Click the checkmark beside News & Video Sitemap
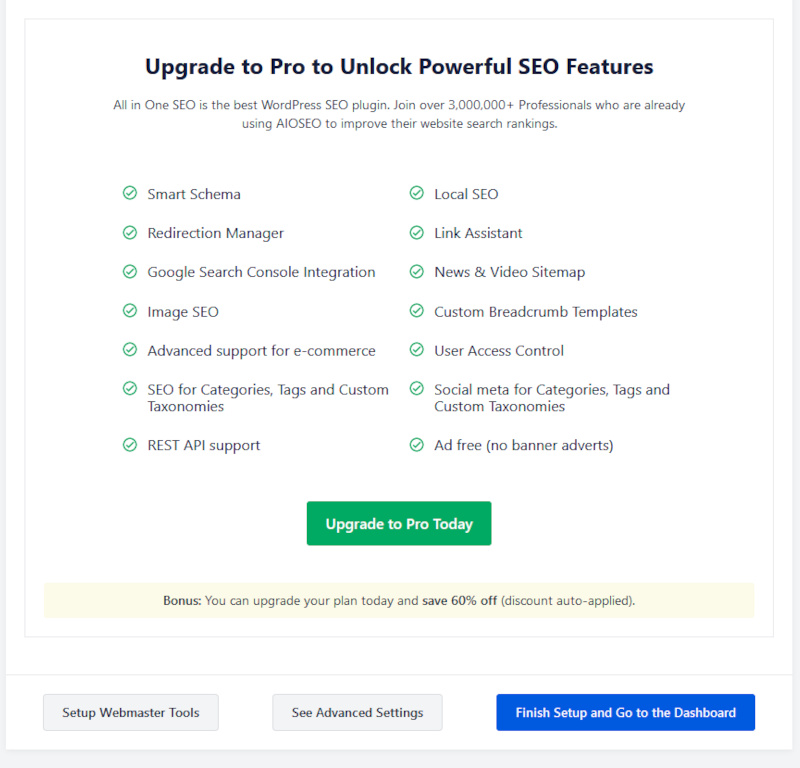 coord(417,271)
